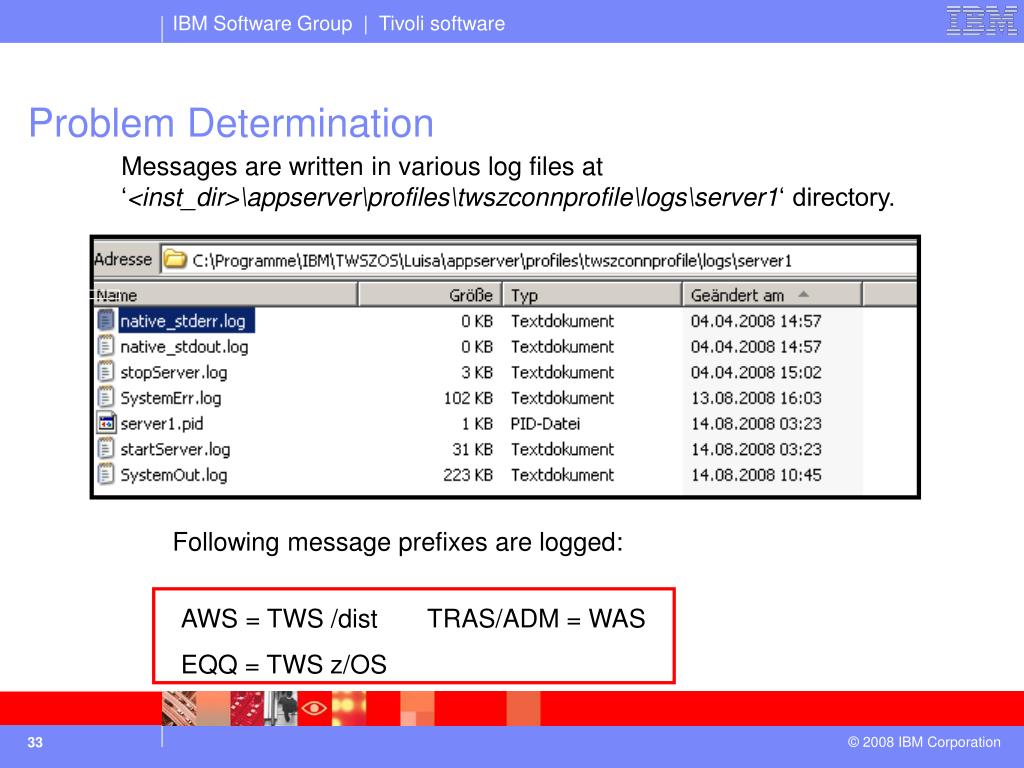Select SystemOut.log file name
Screen dimensions: 1024x768
(x=174, y=475)
